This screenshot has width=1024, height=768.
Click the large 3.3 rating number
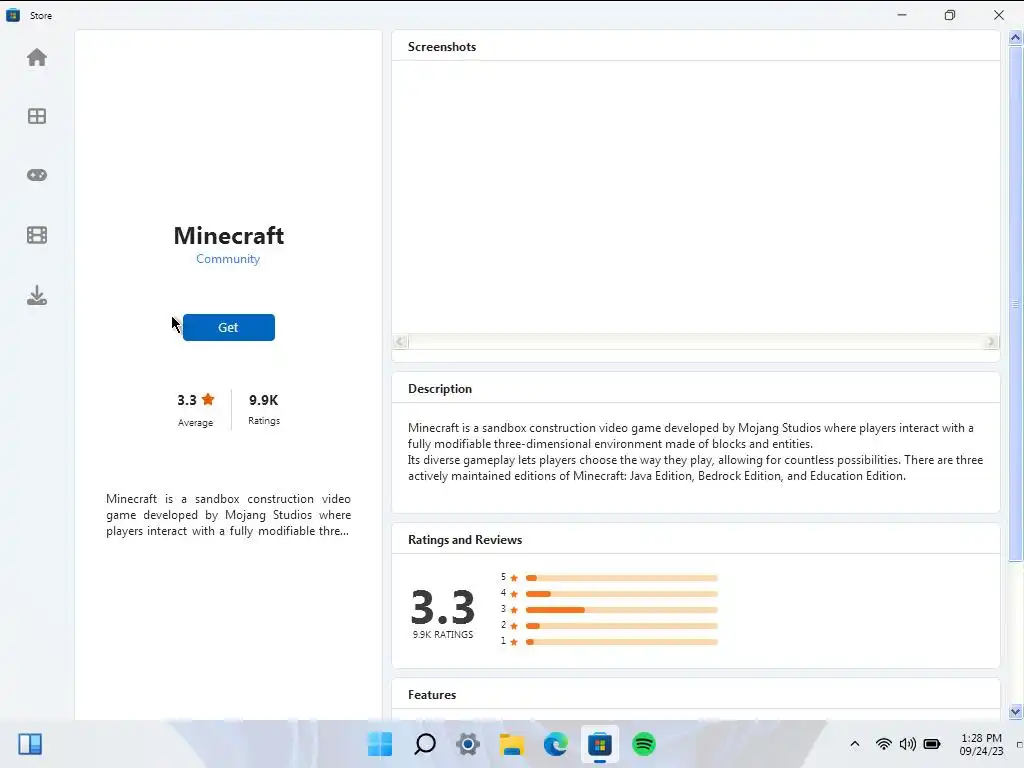coord(443,607)
